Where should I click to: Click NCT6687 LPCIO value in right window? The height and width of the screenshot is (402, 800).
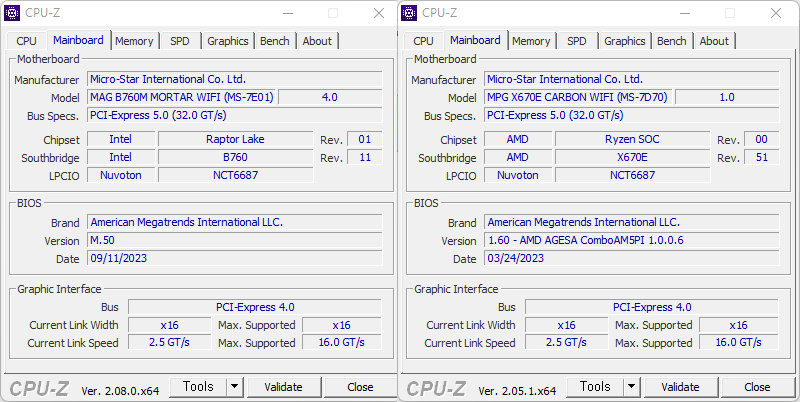pyautogui.click(x=632, y=175)
